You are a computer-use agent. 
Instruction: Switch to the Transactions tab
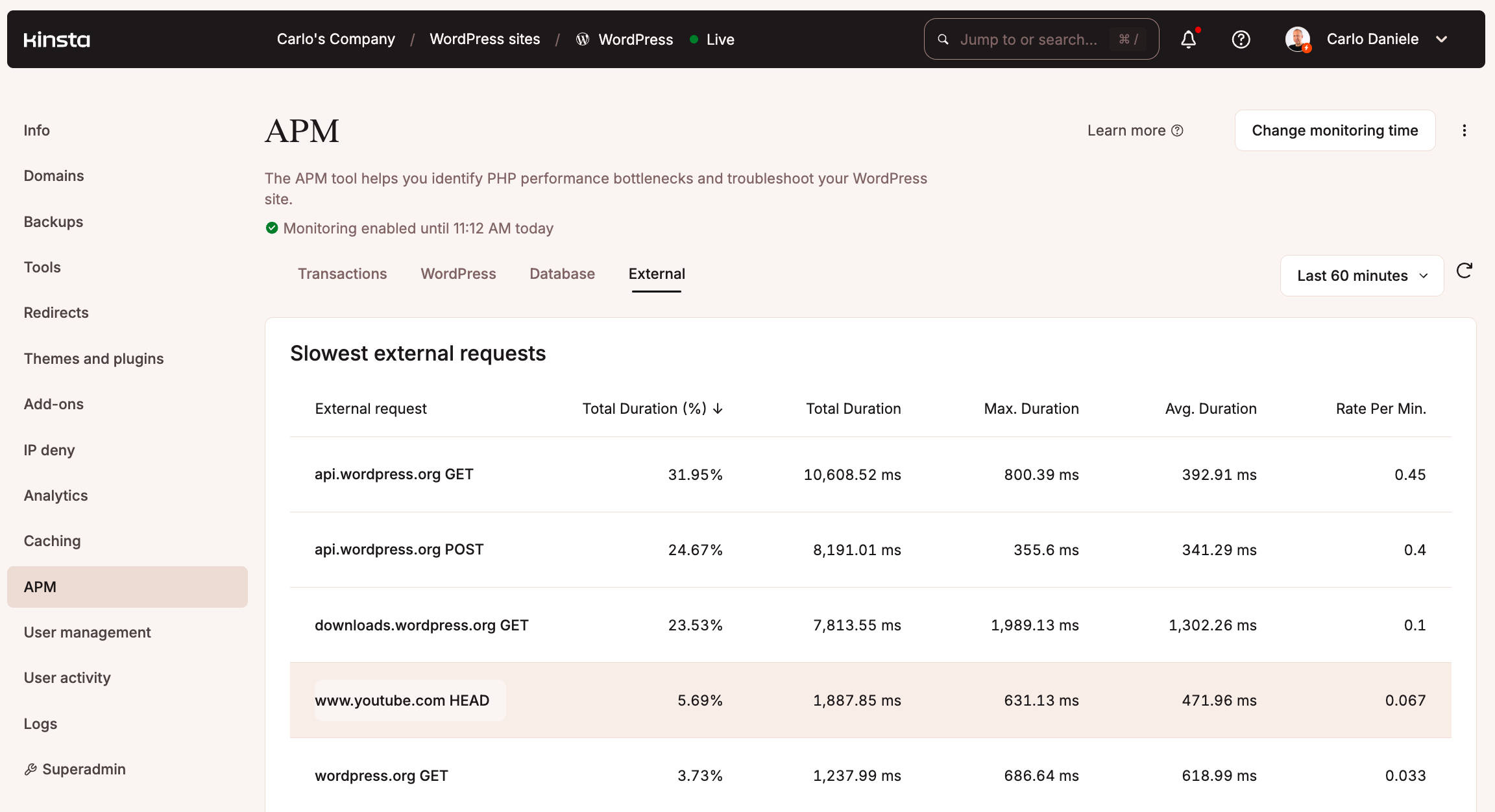[x=342, y=274]
